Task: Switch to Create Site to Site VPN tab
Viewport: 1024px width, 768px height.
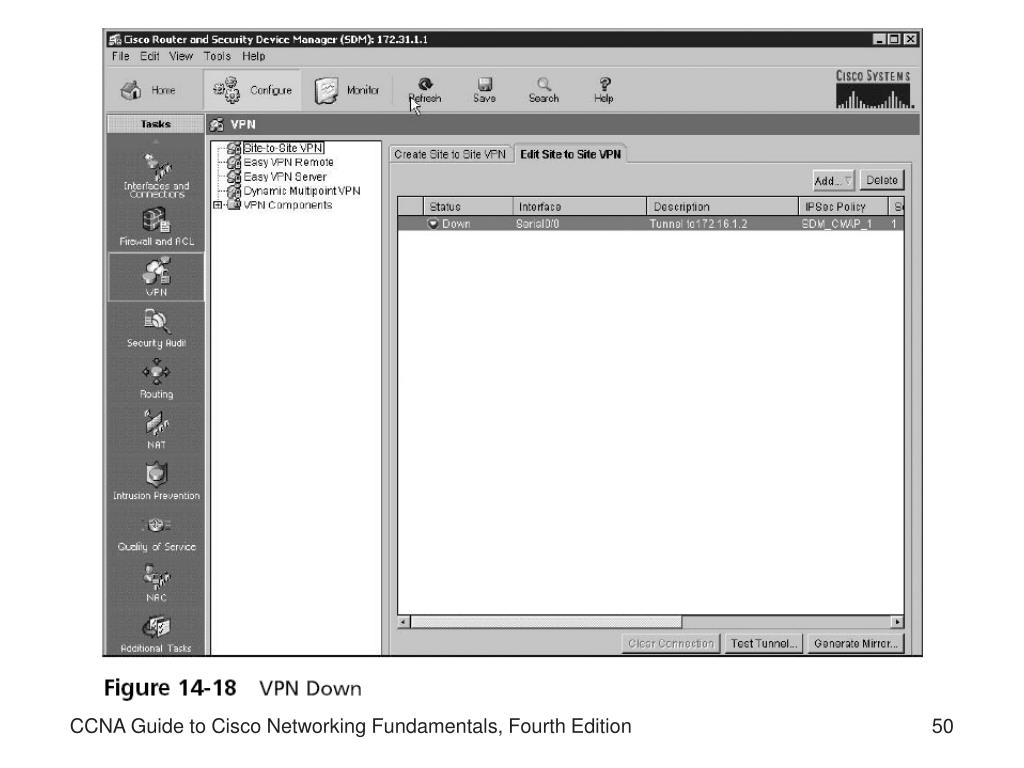Action: click(x=450, y=154)
